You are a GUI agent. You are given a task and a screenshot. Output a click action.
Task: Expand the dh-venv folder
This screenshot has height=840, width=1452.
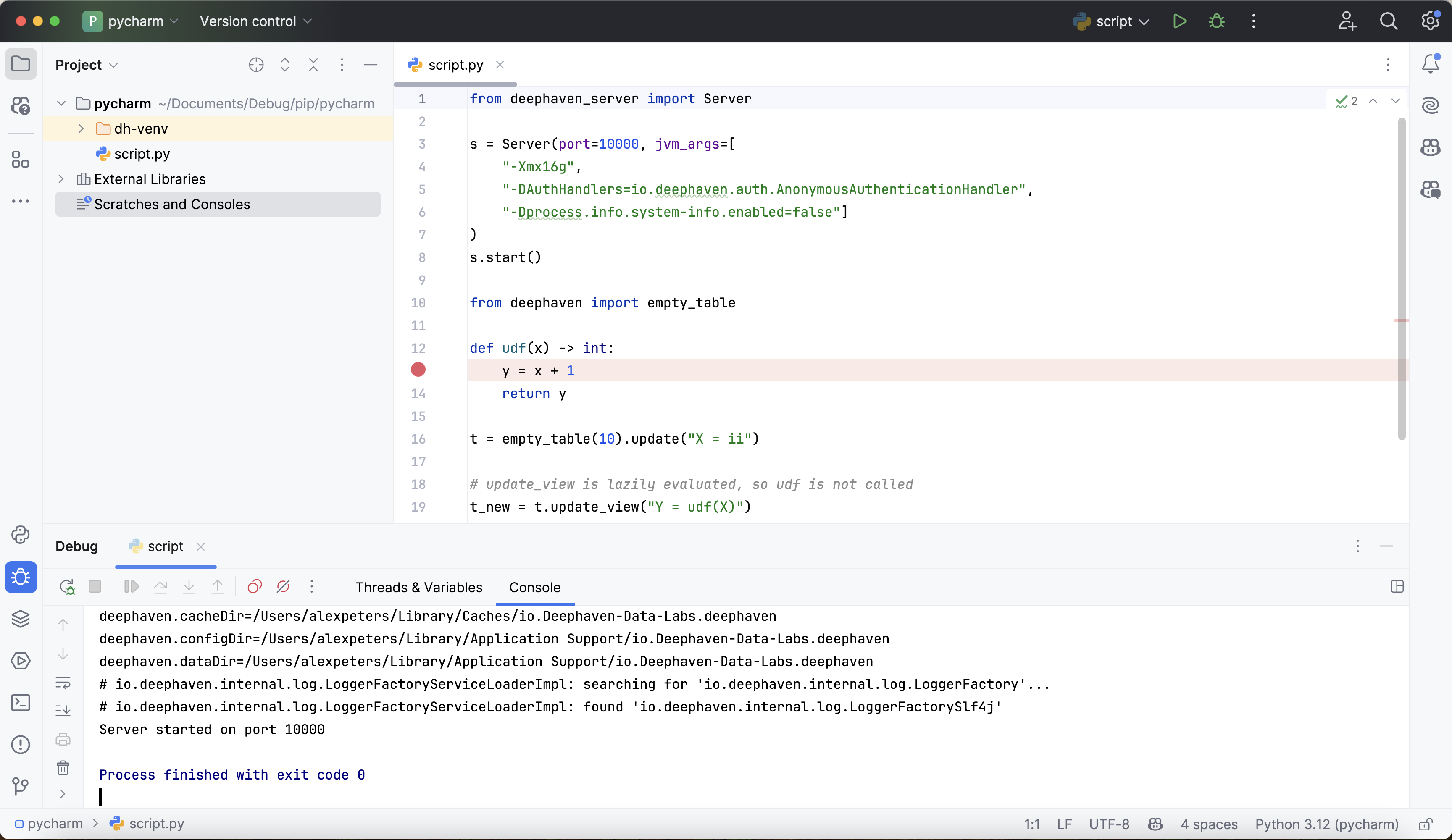click(81, 129)
